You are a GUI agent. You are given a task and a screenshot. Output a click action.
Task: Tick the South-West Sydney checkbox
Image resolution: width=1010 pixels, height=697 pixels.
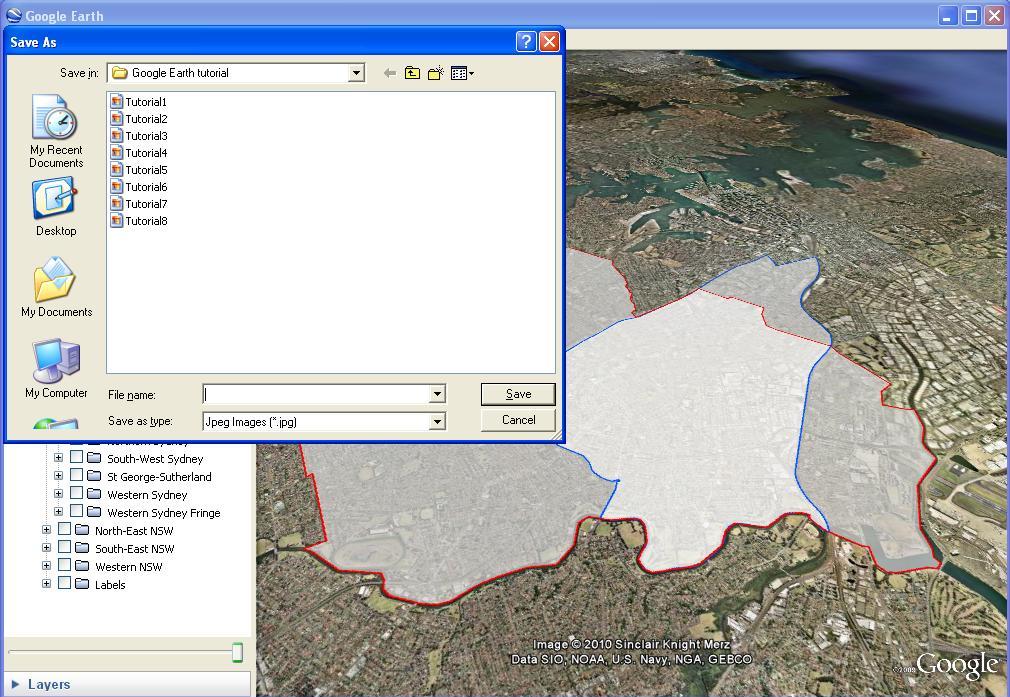click(x=76, y=457)
